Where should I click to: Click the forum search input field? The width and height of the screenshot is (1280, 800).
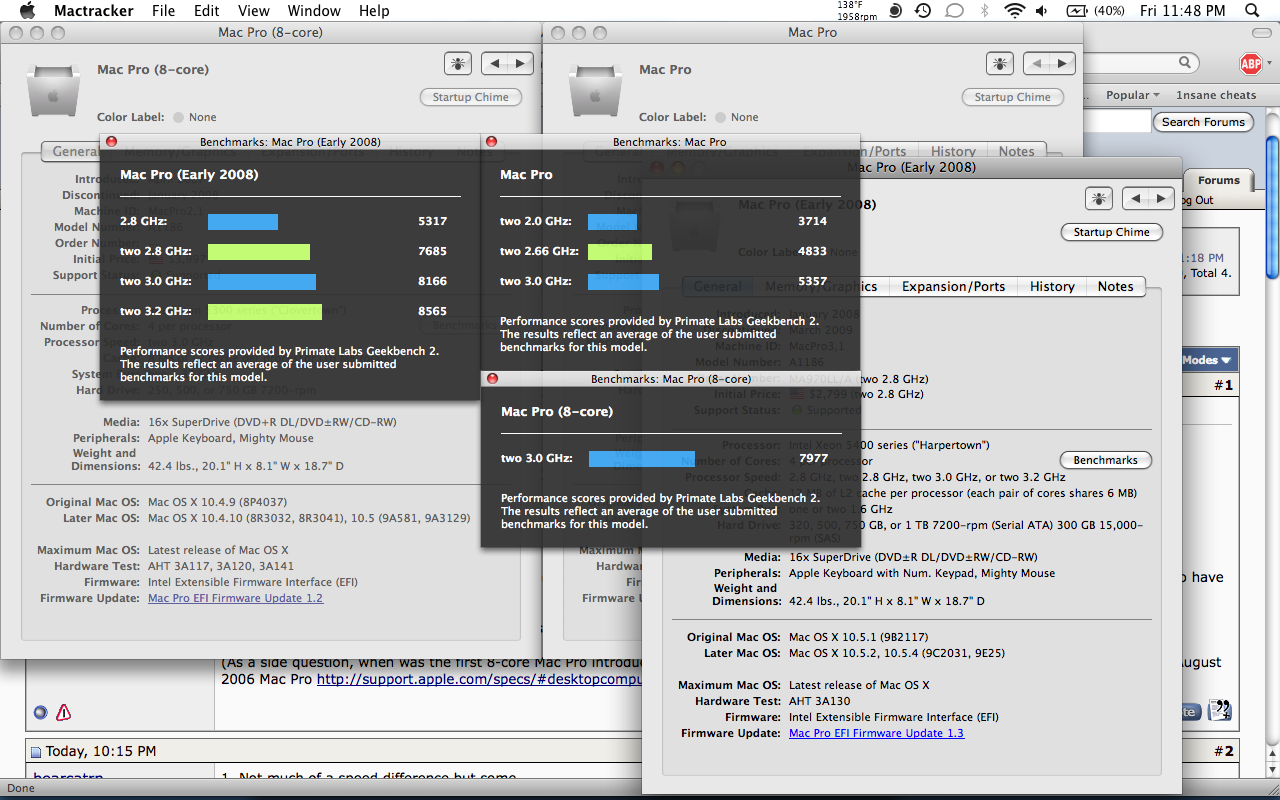(1118, 122)
